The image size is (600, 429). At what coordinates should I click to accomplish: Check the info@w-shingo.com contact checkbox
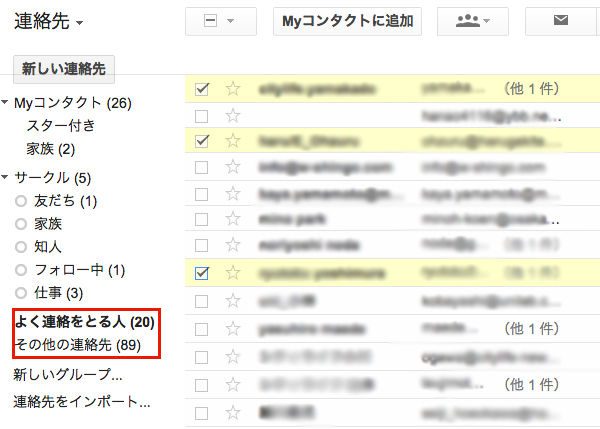pyautogui.click(x=203, y=166)
